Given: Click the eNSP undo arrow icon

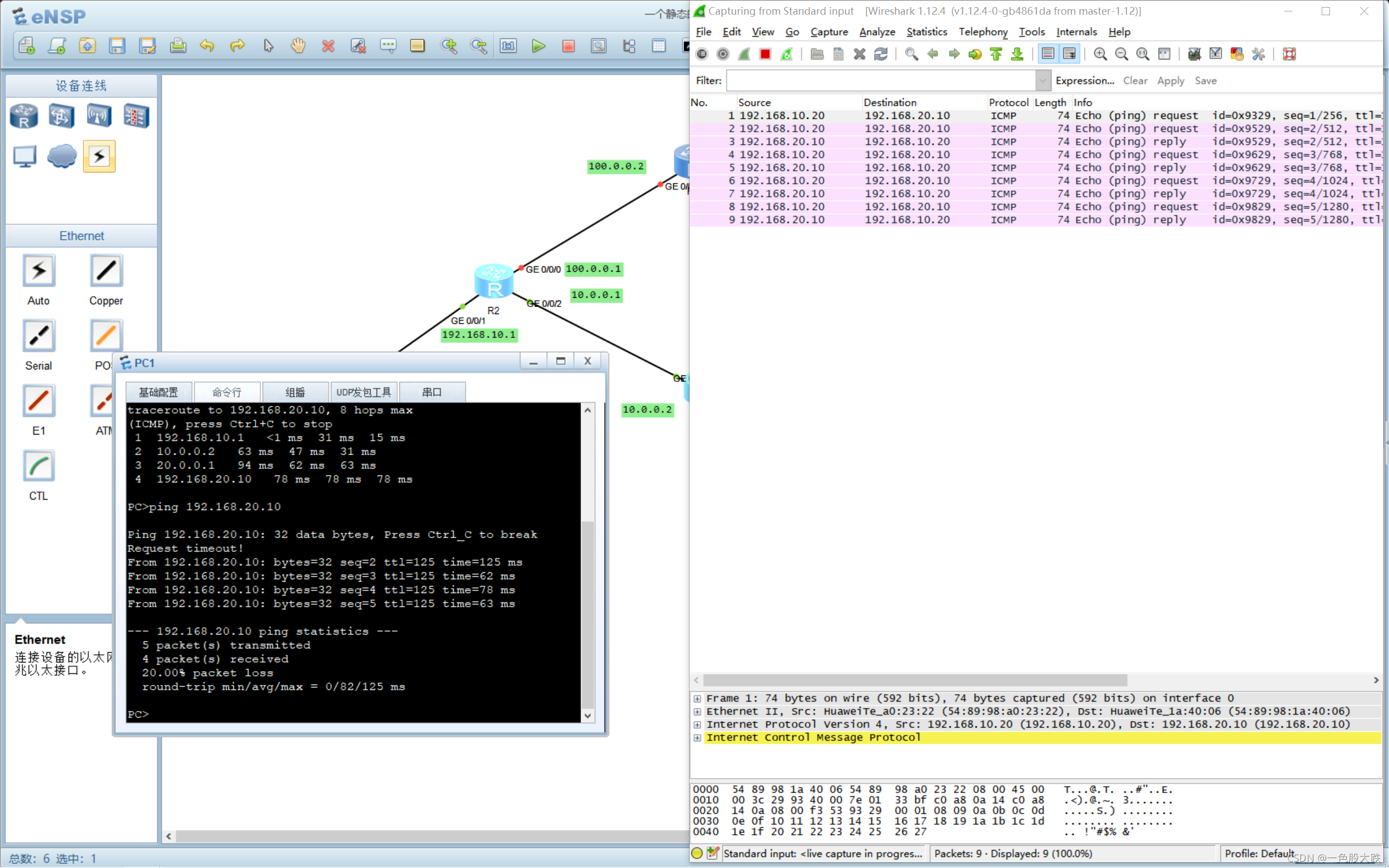Looking at the screenshot, I should [207, 46].
